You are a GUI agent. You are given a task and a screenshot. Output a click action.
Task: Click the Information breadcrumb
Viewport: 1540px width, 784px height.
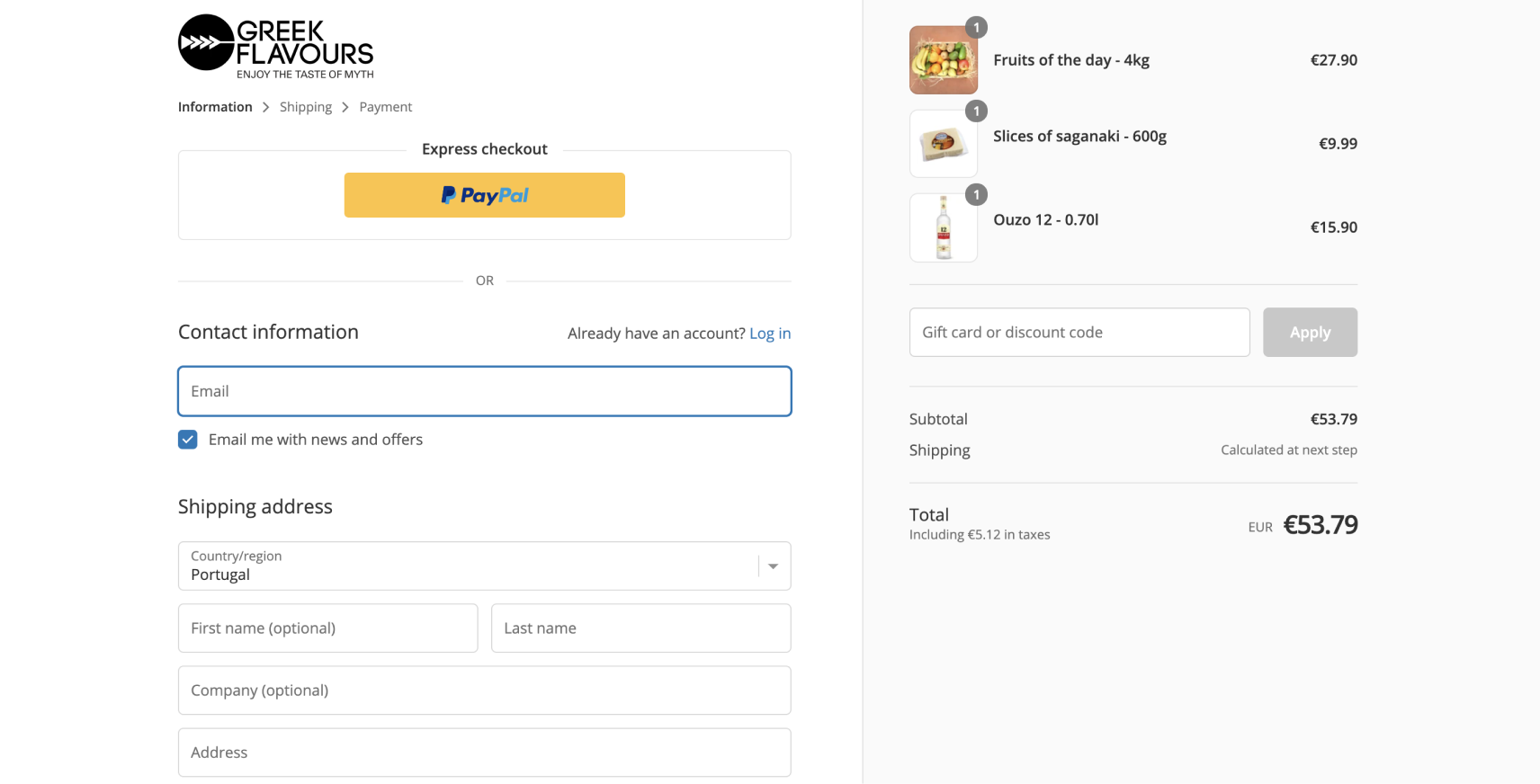pyautogui.click(x=215, y=107)
